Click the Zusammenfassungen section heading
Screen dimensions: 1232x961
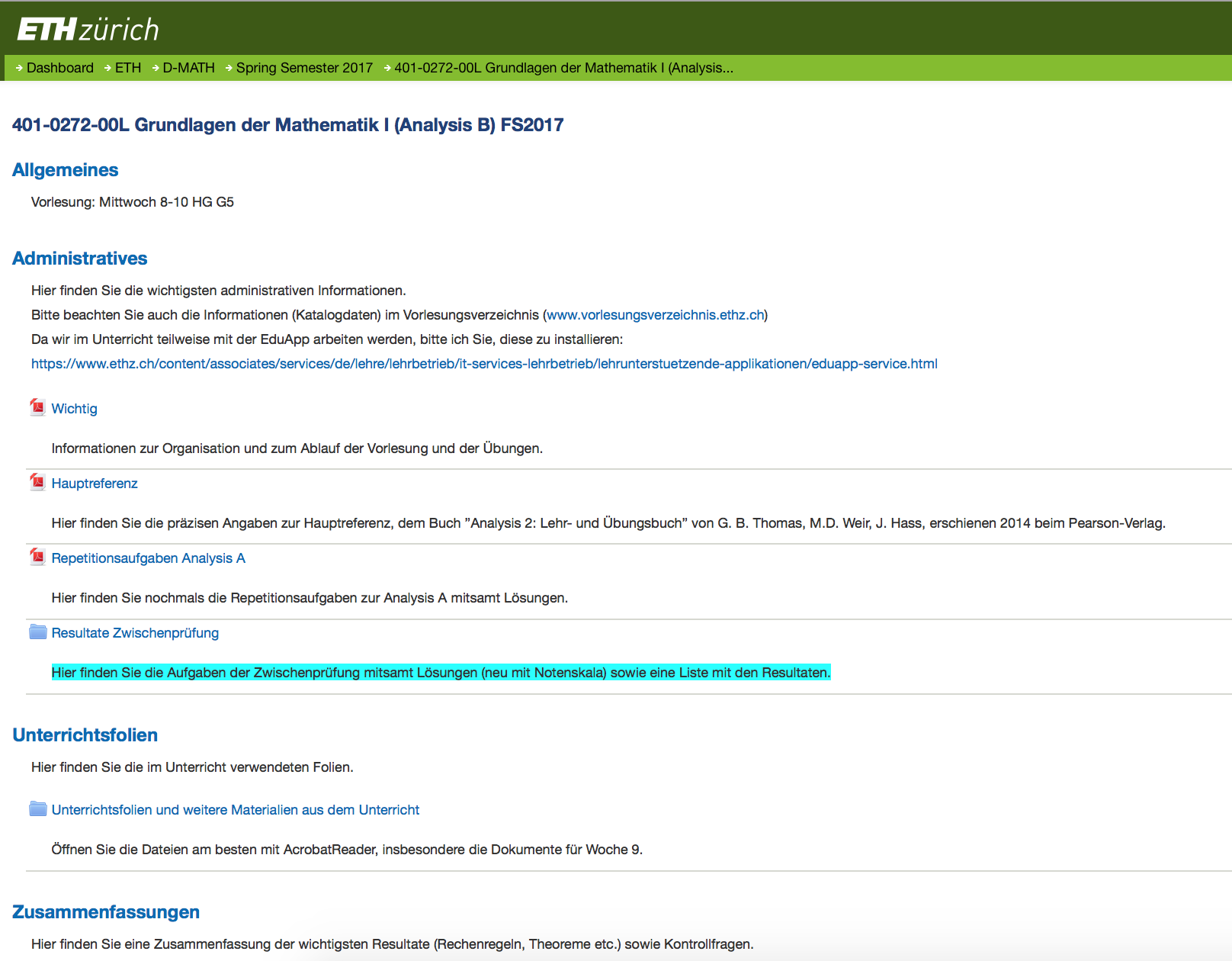click(x=106, y=912)
